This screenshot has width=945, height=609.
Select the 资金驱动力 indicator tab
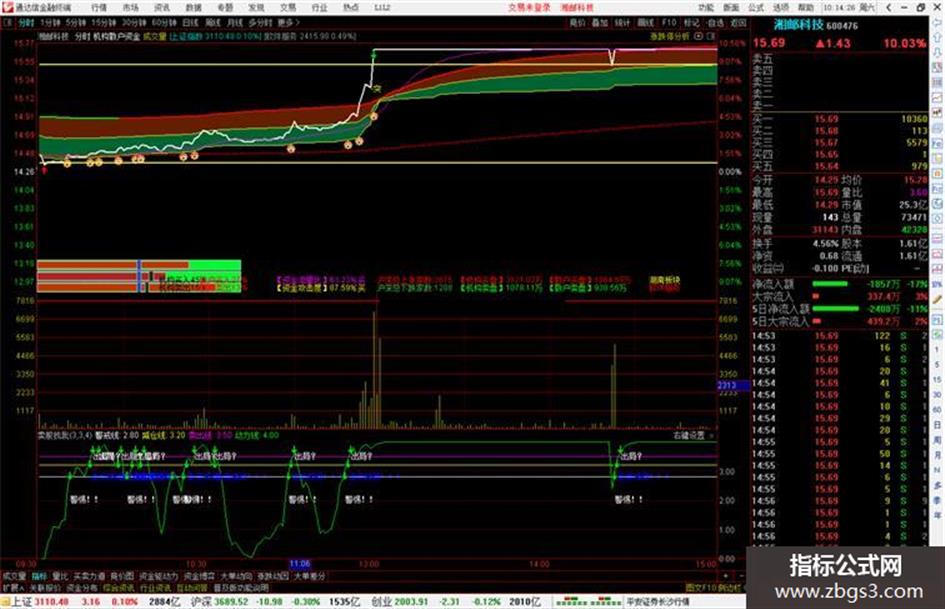point(159,576)
